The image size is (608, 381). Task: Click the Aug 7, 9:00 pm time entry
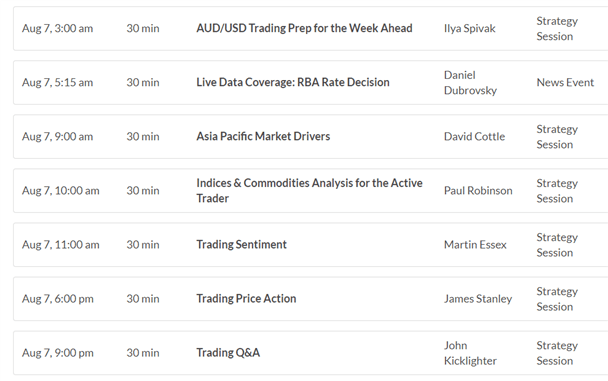click(58, 353)
